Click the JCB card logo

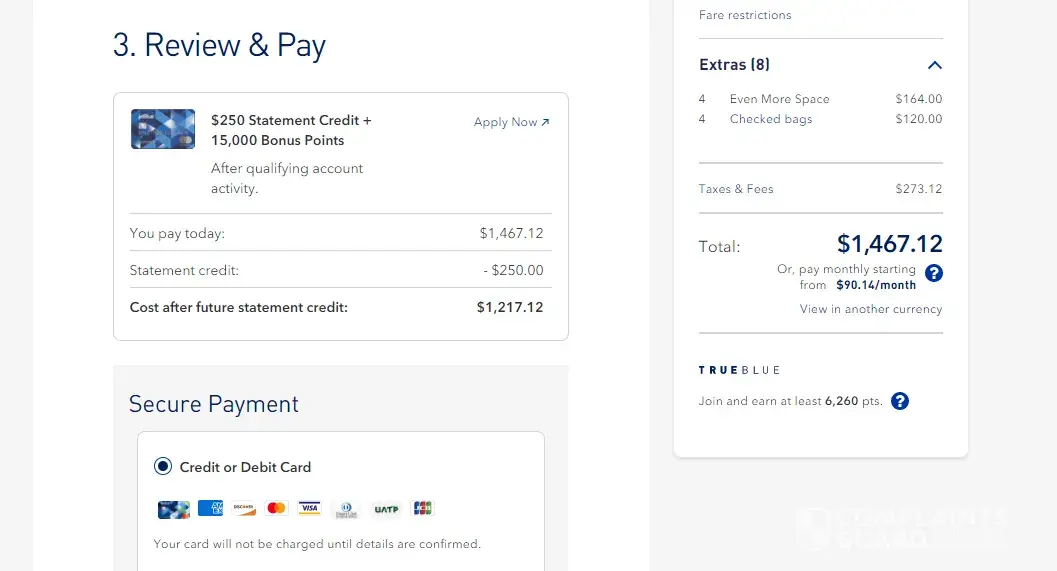tap(423, 509)
